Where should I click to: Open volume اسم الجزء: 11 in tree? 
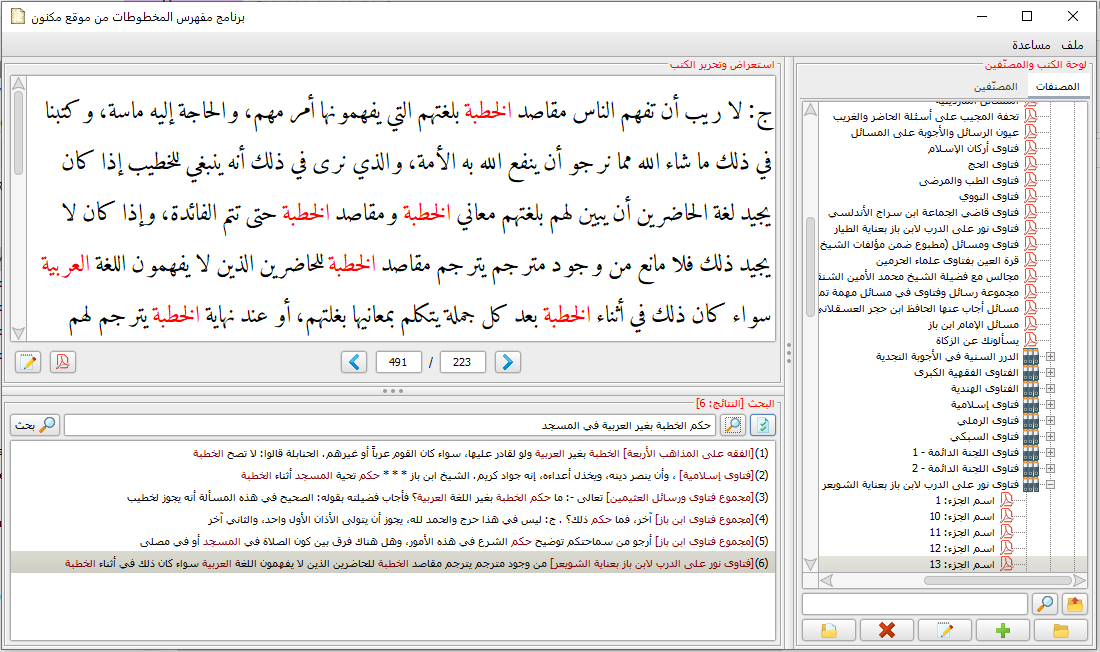[962, 533]
